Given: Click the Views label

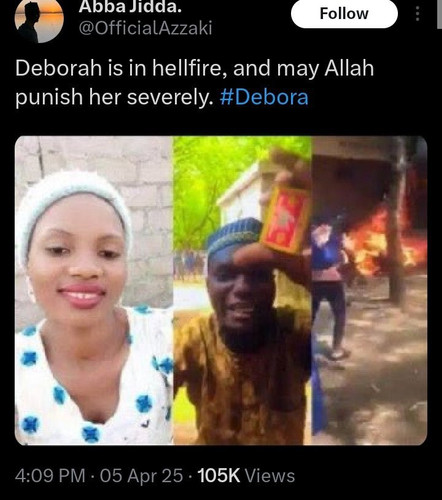Looking at the screenshot, I should [x=270, y=475].
